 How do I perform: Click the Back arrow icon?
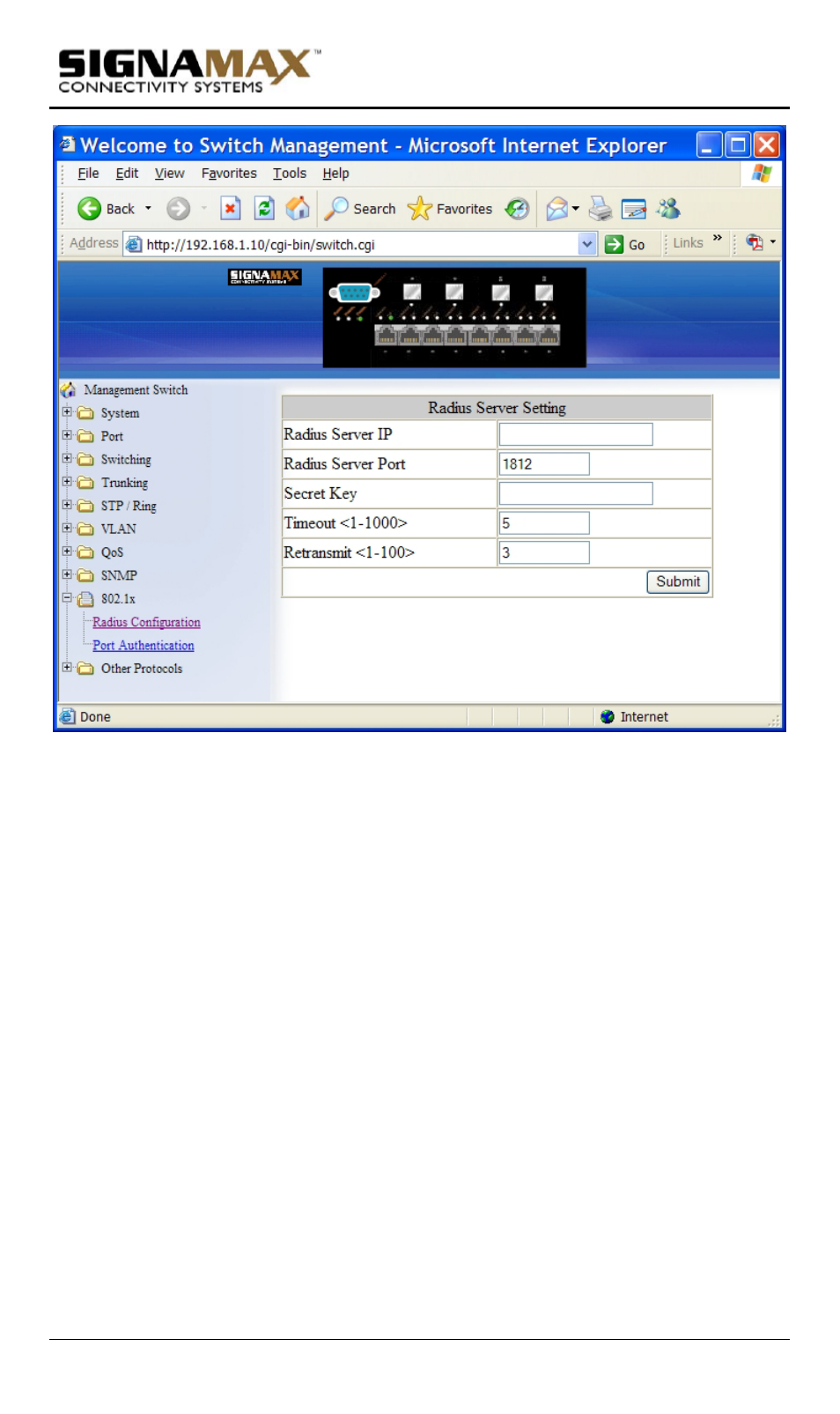coord(90,209)
